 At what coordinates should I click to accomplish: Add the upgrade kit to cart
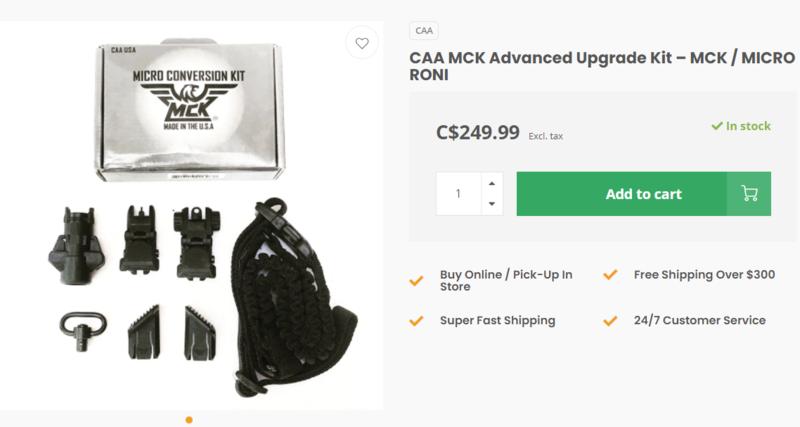point(643,194)
